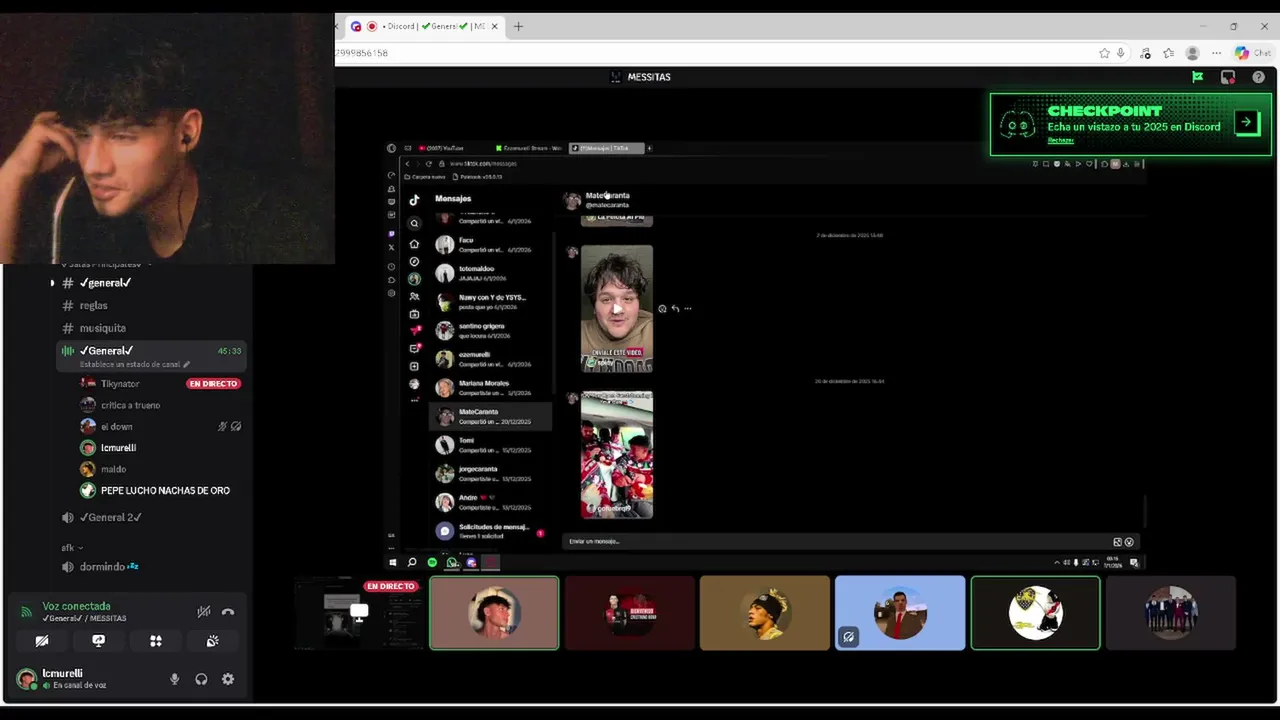
Task: Click Solicitudes de mensajes row in stream
Action: (x=490, y=531)
